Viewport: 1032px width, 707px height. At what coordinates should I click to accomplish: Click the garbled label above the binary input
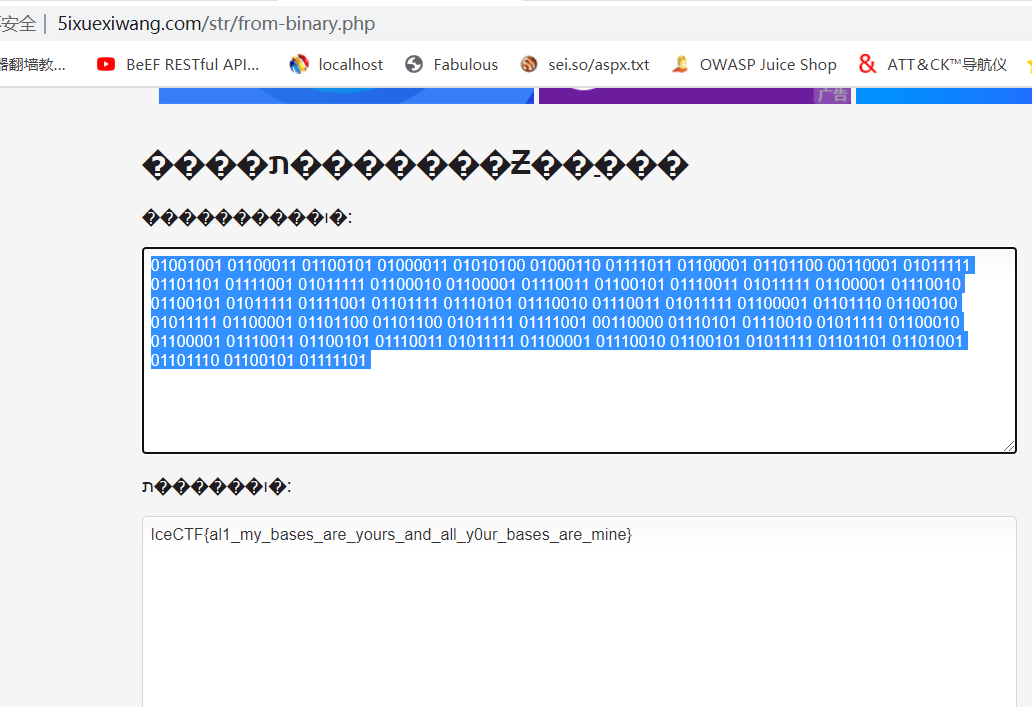tap(247, 218)
